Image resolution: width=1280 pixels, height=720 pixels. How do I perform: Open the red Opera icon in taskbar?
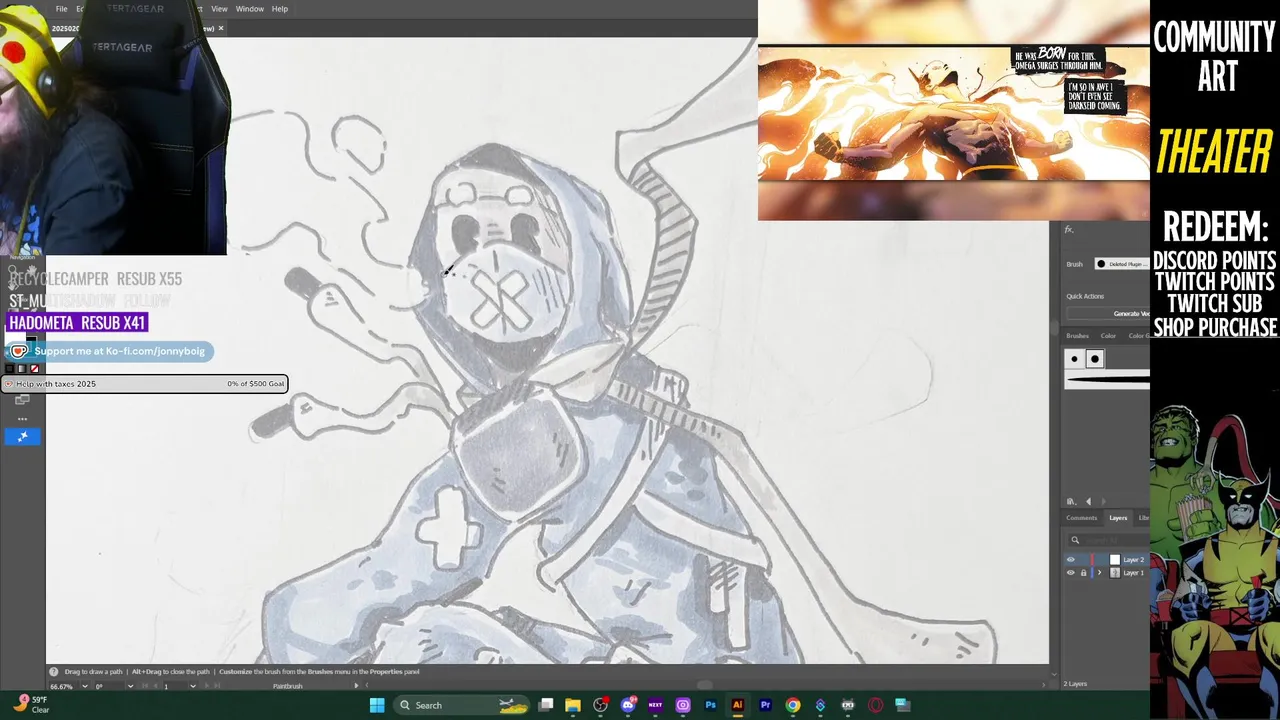pos(875,705)
